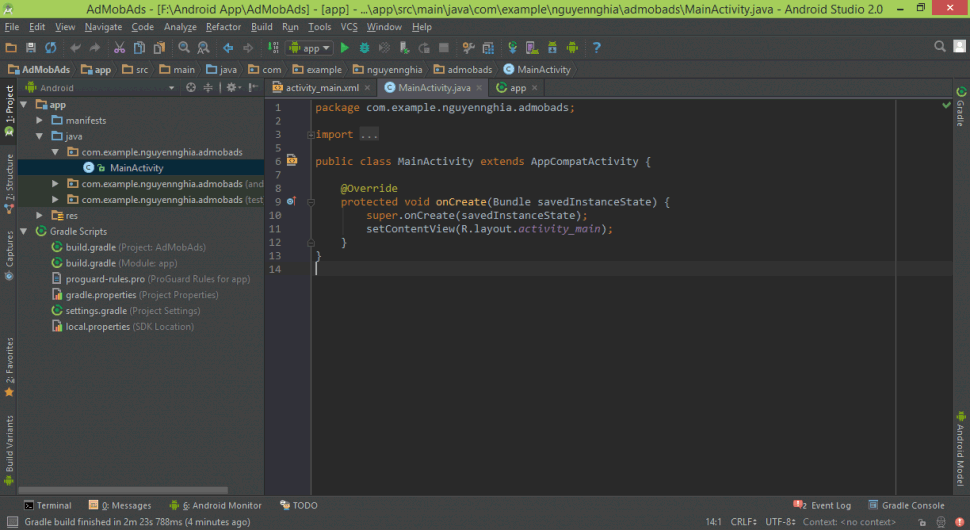Open the Navigate menu
970x530 pixels.
tap(103, 27)
